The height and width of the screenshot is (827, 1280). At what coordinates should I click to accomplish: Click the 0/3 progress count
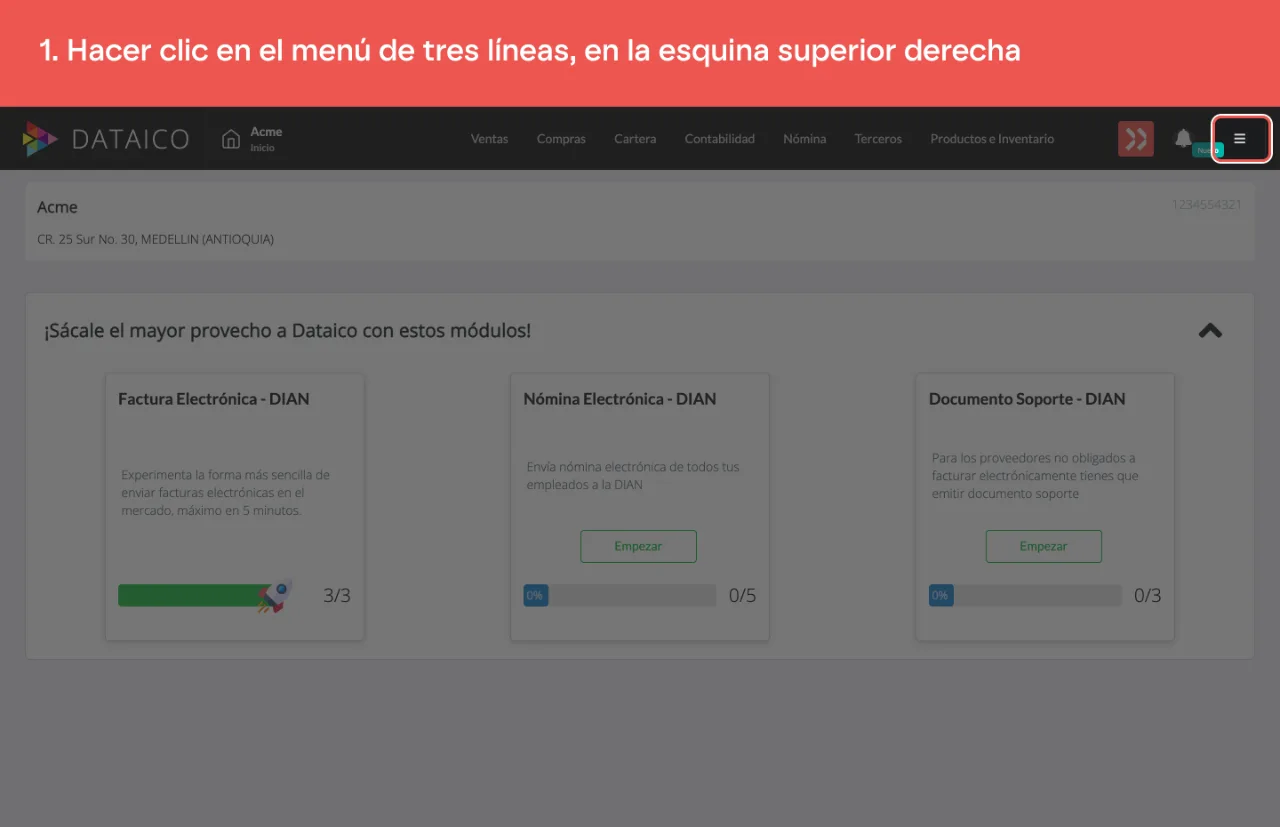1148,596
